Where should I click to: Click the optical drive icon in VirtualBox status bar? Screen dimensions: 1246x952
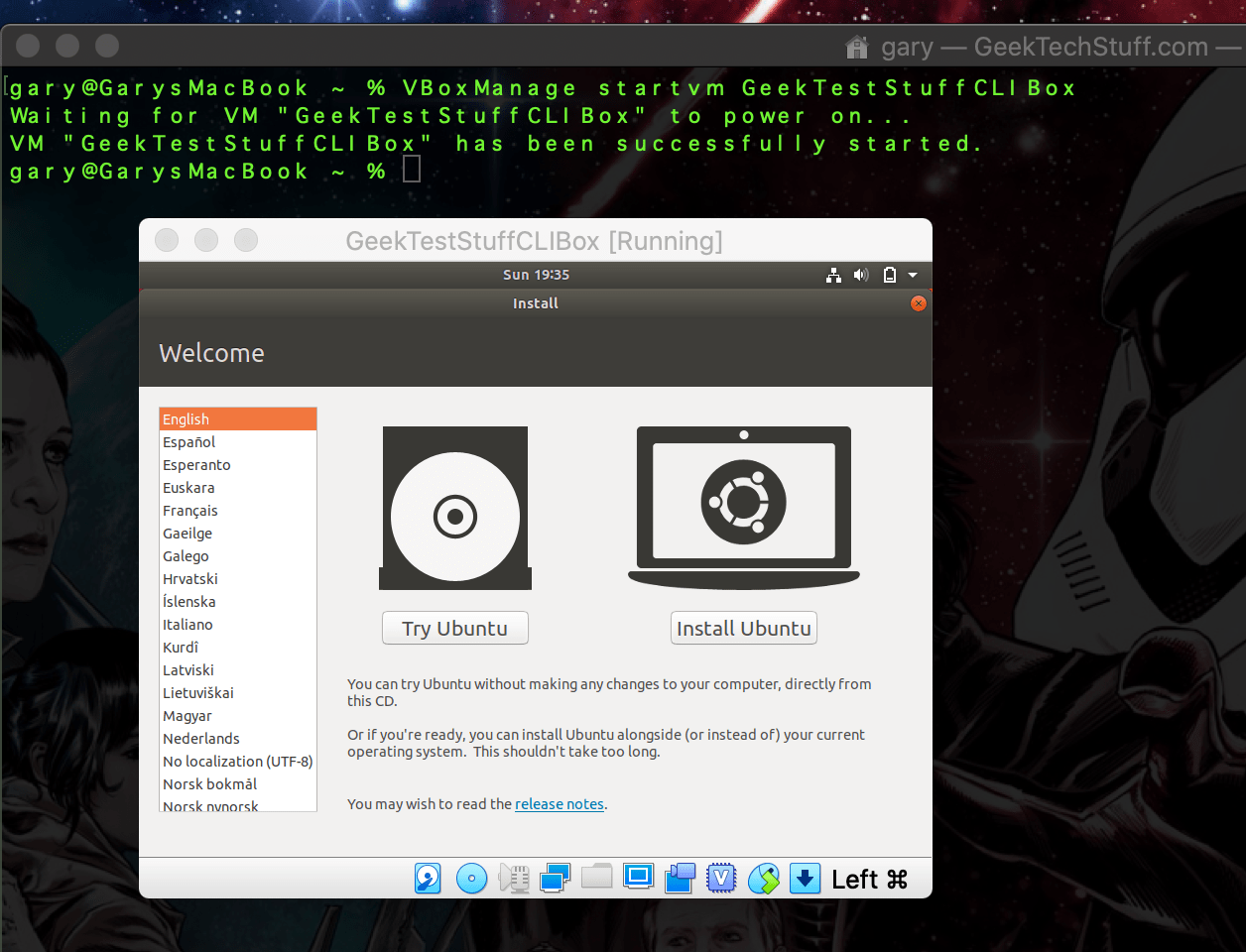coord(471,878)
